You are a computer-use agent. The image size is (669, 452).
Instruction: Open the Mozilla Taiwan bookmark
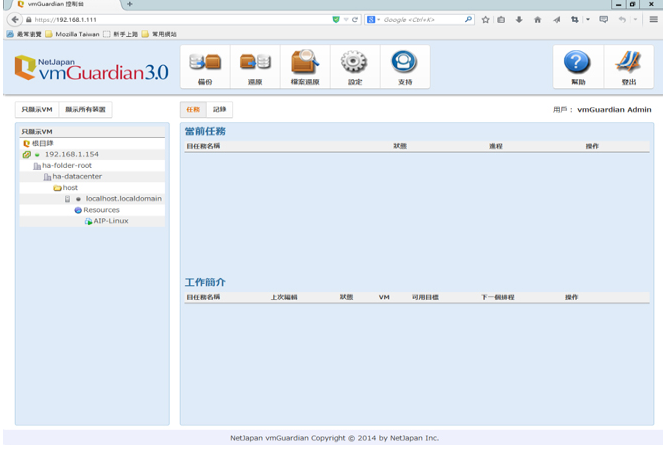tap(73, 34)
